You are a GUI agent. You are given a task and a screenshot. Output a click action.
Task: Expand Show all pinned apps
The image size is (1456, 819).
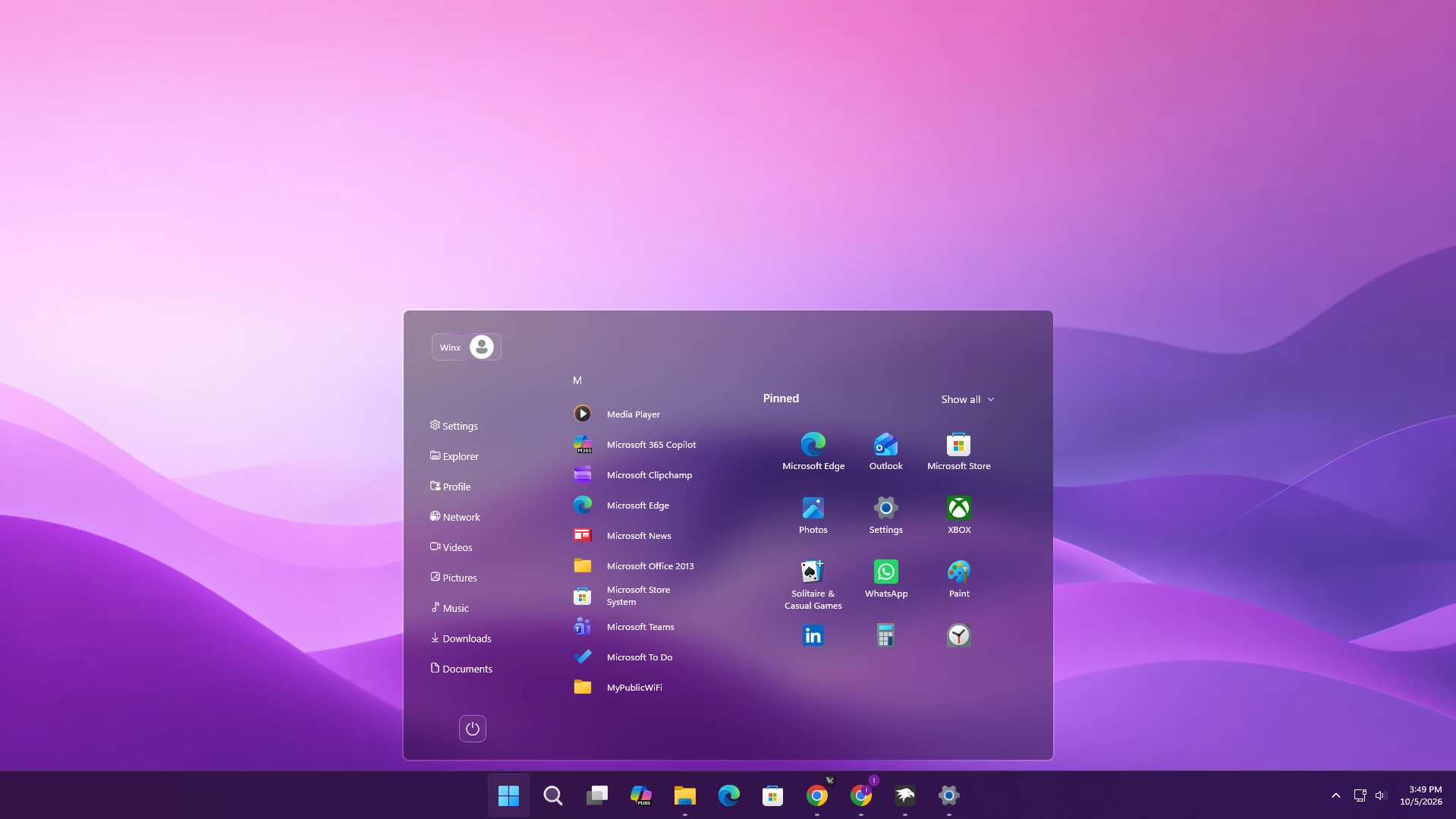967,399
